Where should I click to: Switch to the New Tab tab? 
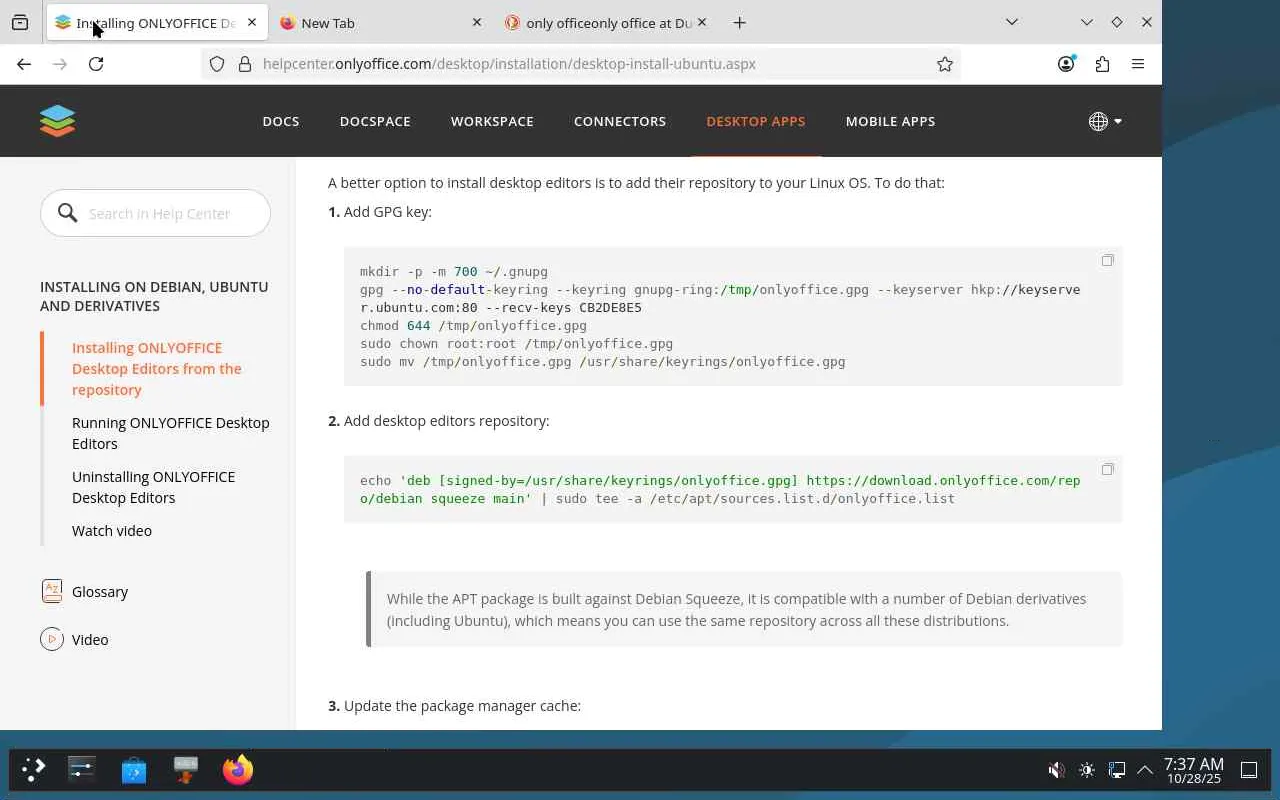(382, 22)
